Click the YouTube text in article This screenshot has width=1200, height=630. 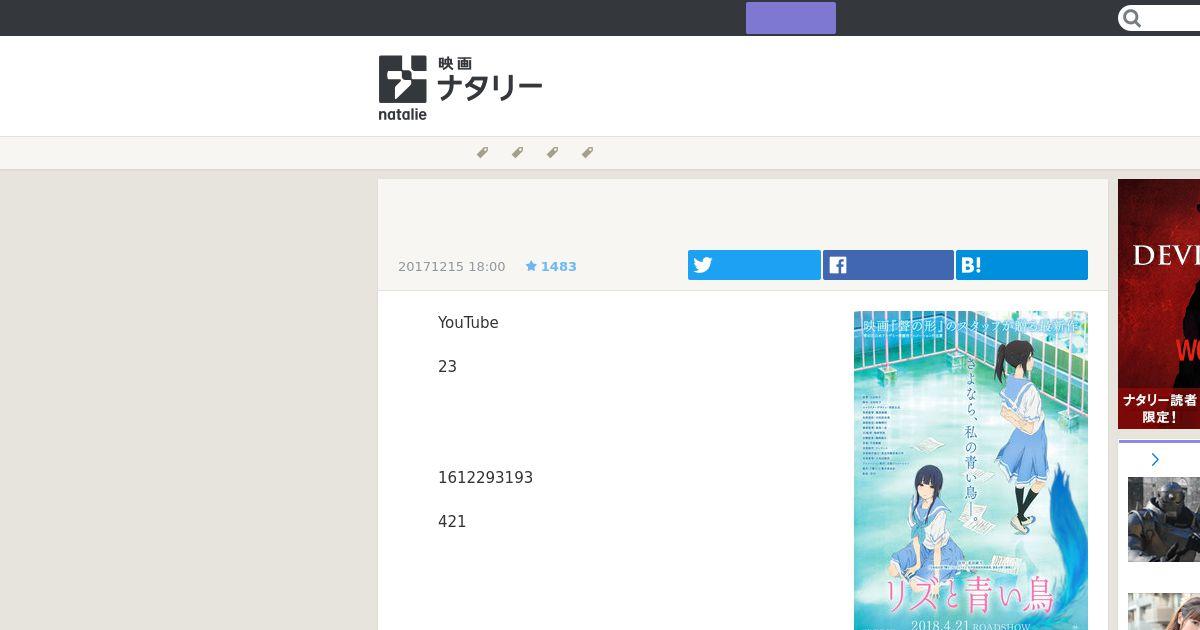click(x=468, y=322)
